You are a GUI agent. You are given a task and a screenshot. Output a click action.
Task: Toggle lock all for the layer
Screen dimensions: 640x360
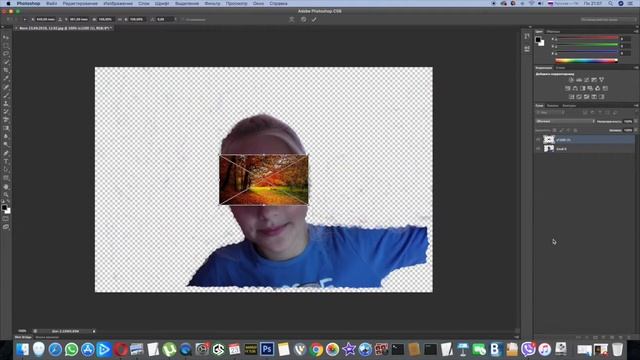point(576,130)
